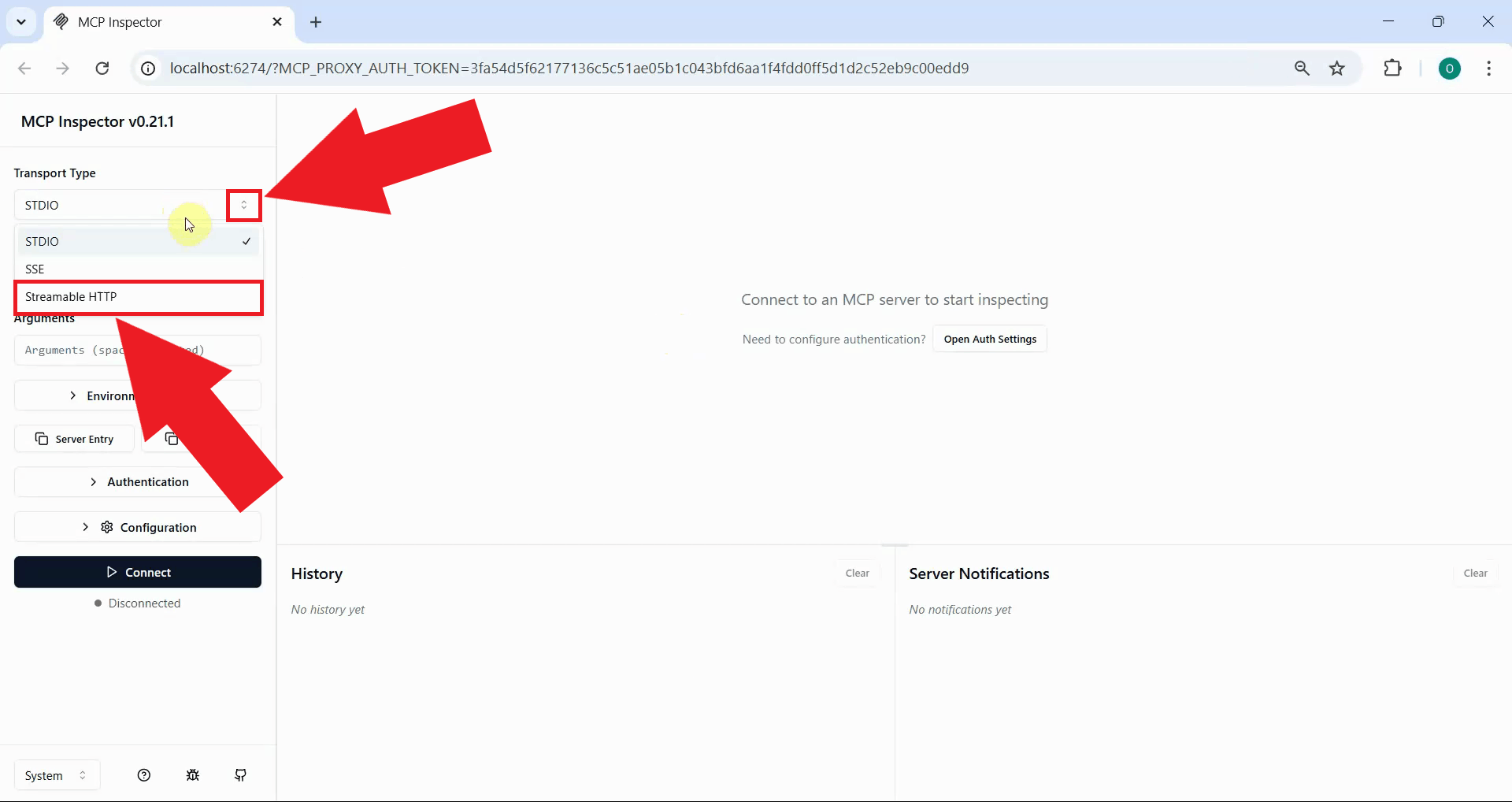Select the checked STDIO option in the list

(x=138, y=241)
